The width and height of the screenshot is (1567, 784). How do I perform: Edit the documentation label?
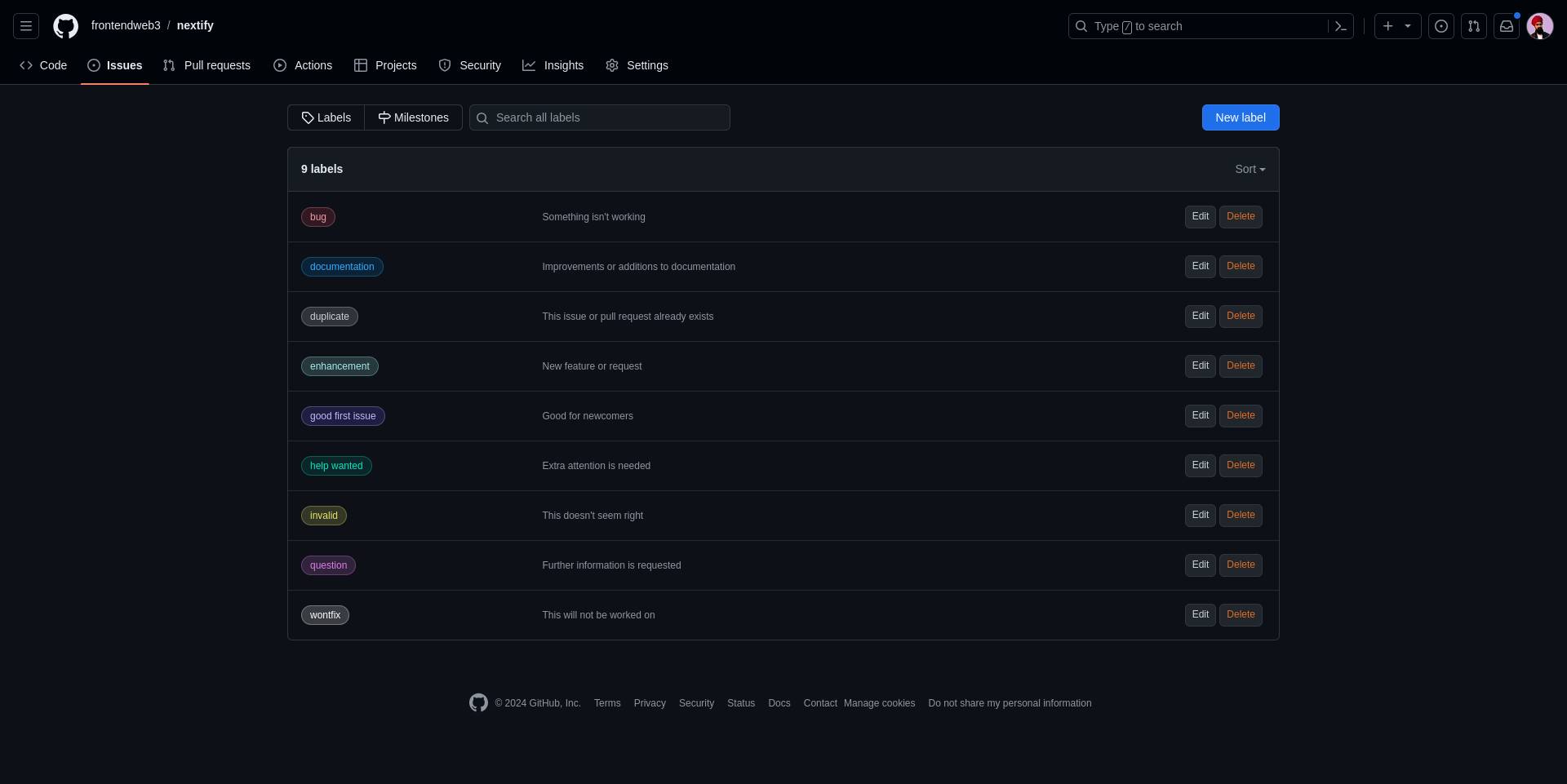tap(1201, 266)
